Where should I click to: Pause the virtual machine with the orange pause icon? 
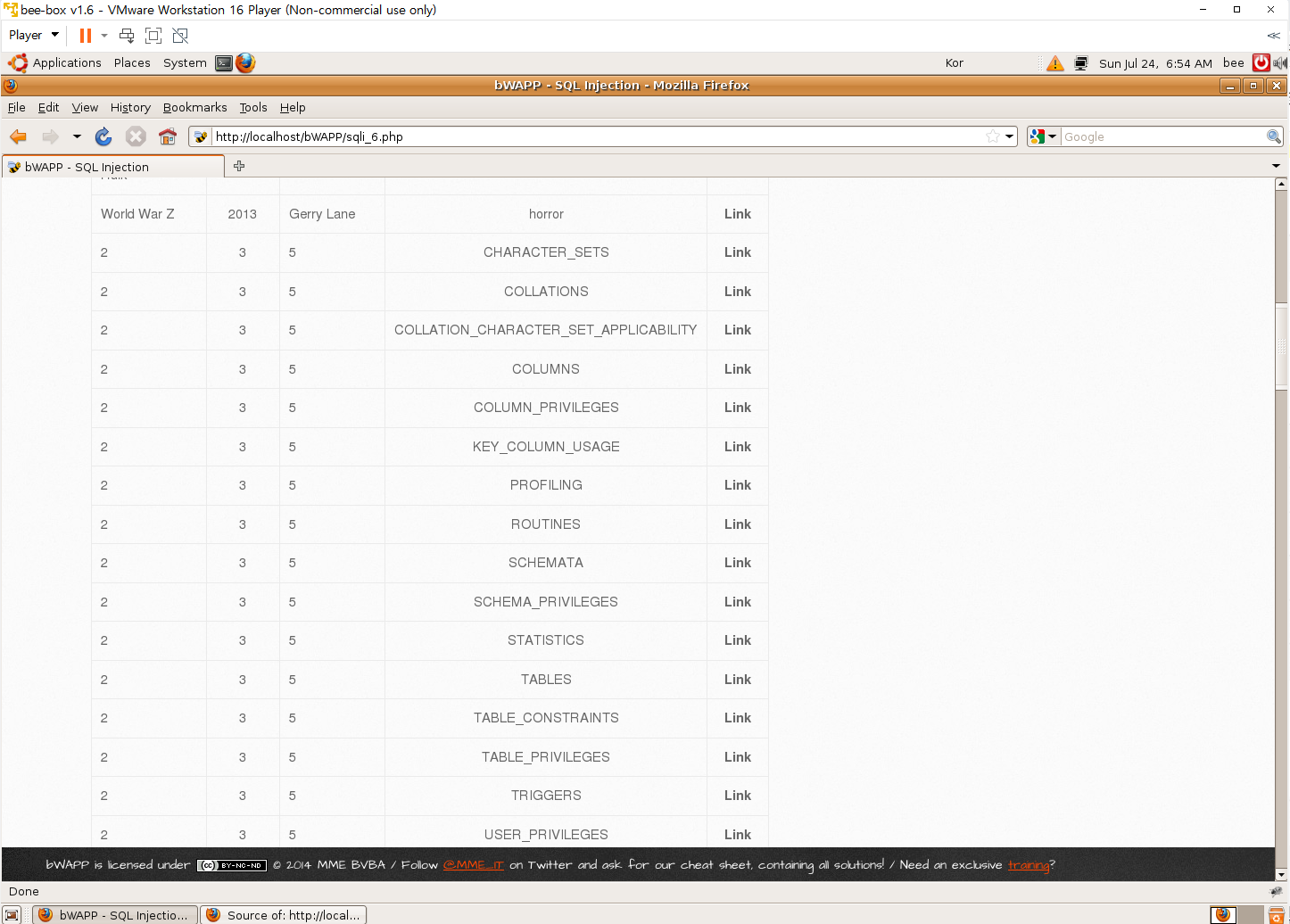(x=86, y=36)
